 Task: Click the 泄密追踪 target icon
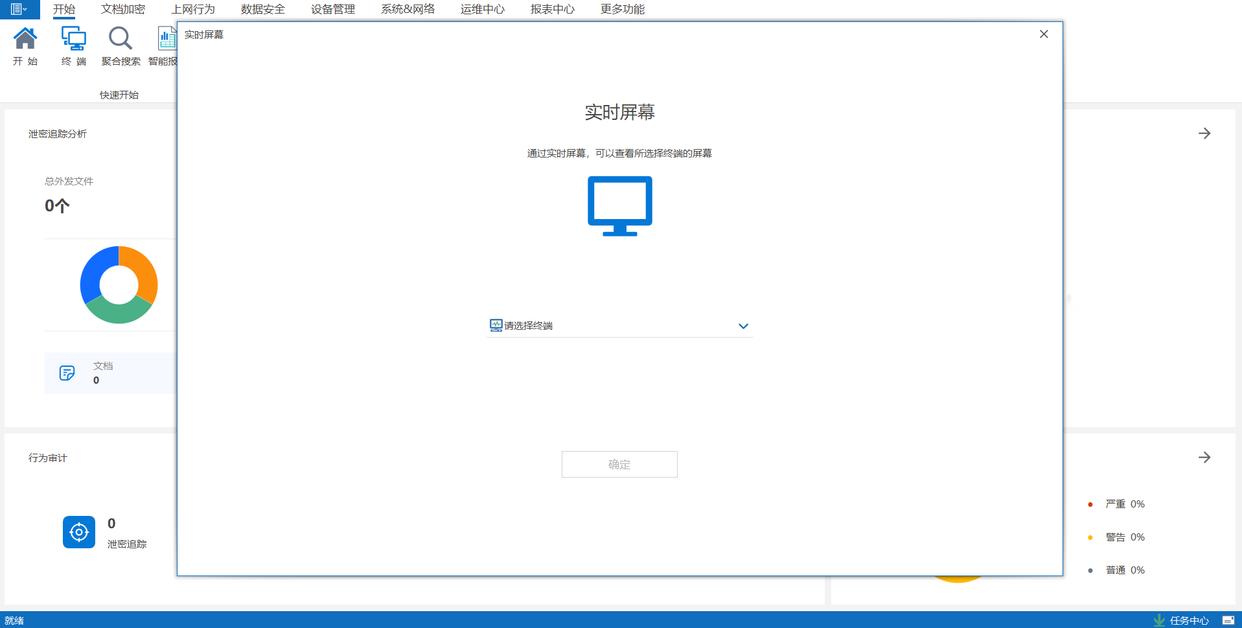(x=79, y=532)
